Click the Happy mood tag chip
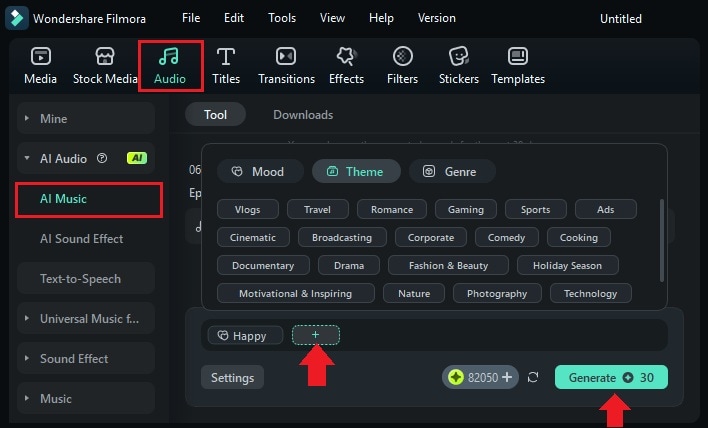 point(245,335)
